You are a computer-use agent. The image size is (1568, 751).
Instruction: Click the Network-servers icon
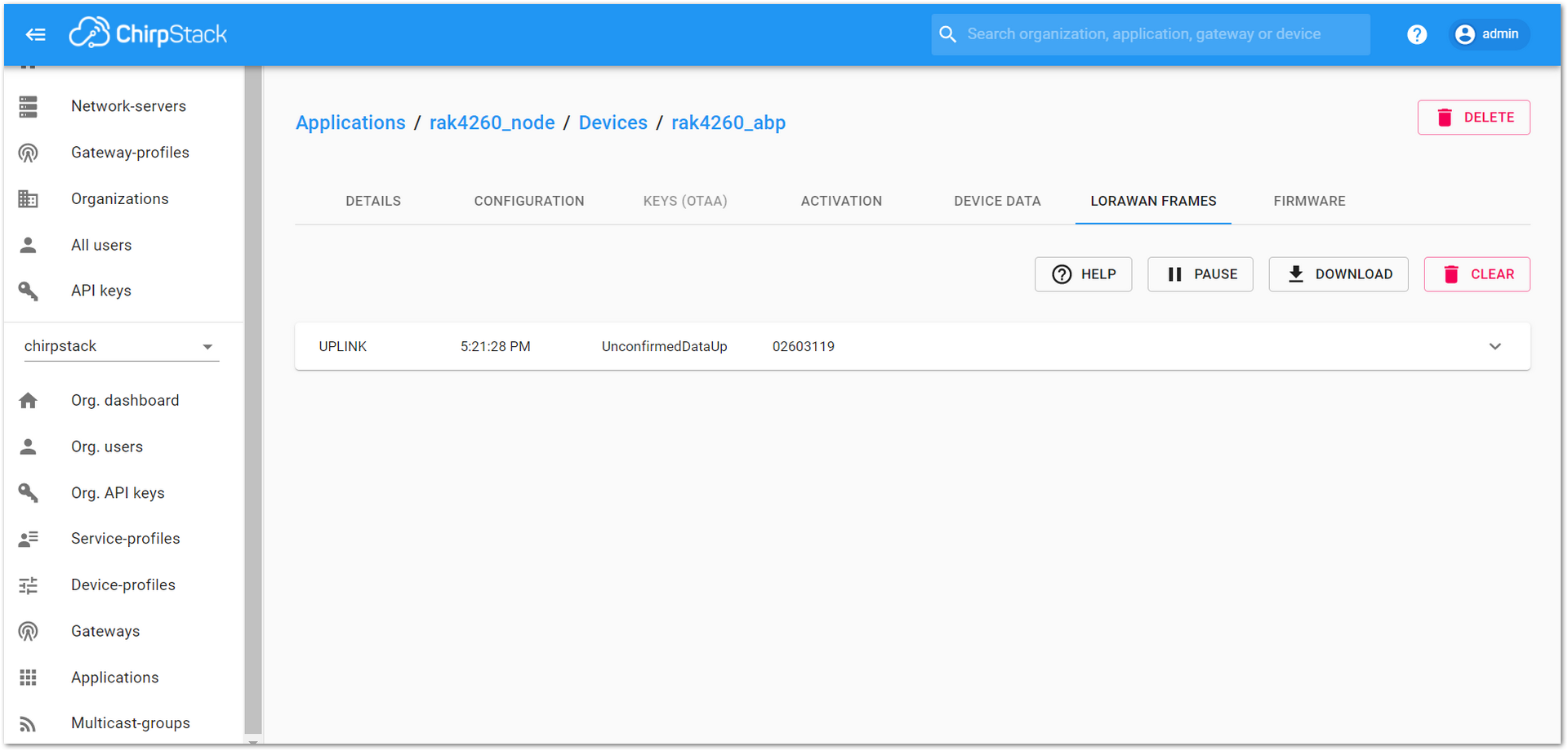pos(29,107)
